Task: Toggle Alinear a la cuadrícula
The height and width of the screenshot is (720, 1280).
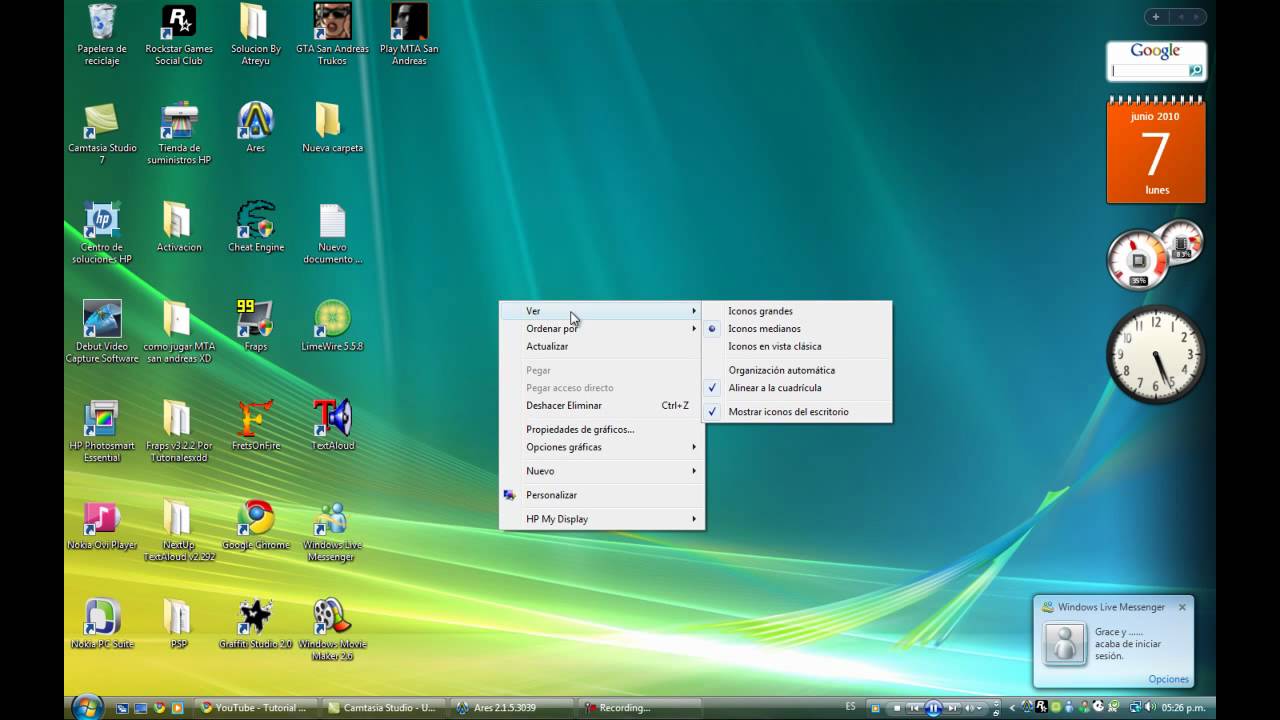Action: 797,388
